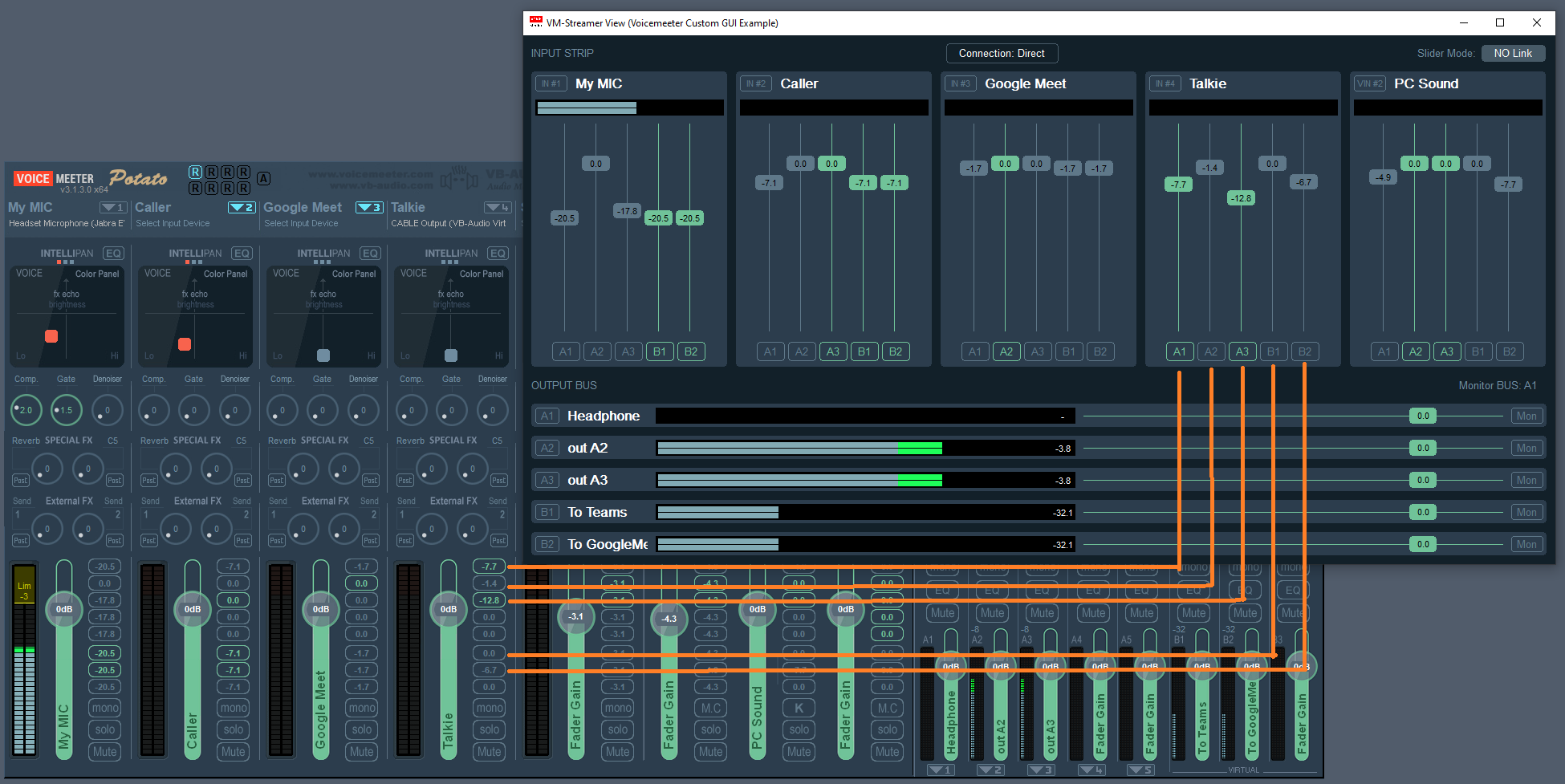The height and width of the screenshot is (784, 1565).
Task: Click B2 label on To GoogleMeet output bus
Action: click(x=547, y=544)
